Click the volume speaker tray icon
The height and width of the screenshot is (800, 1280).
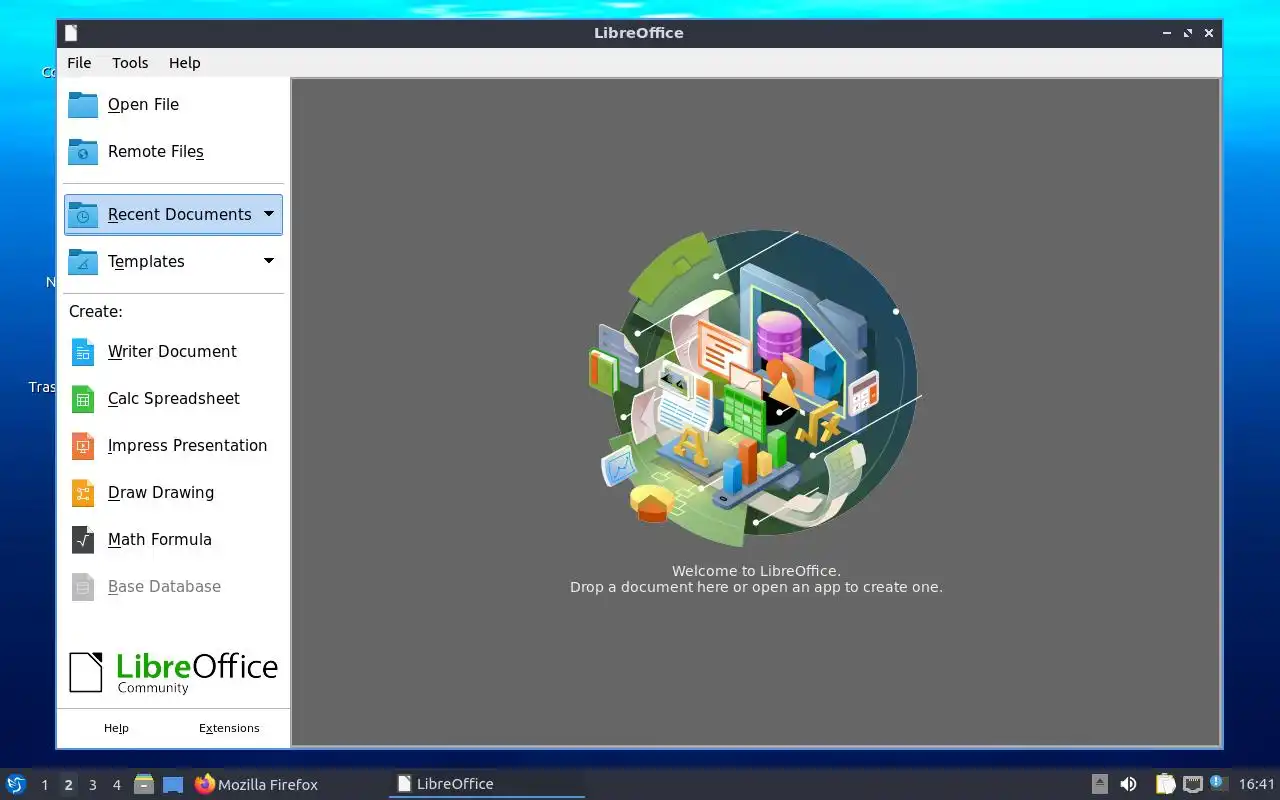[1128, 784]
